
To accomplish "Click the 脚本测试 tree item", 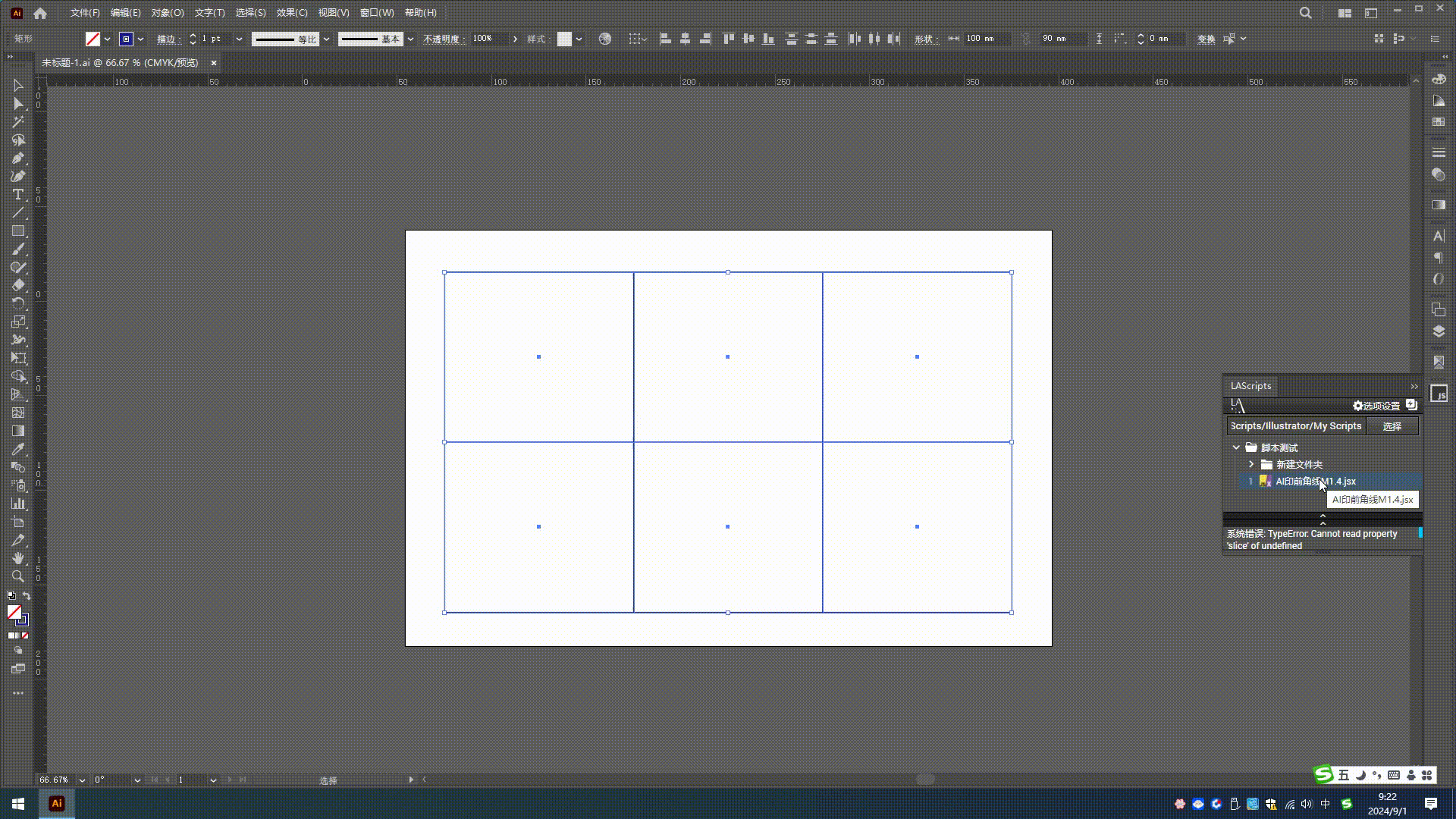I will click(x=1279, y=447).
